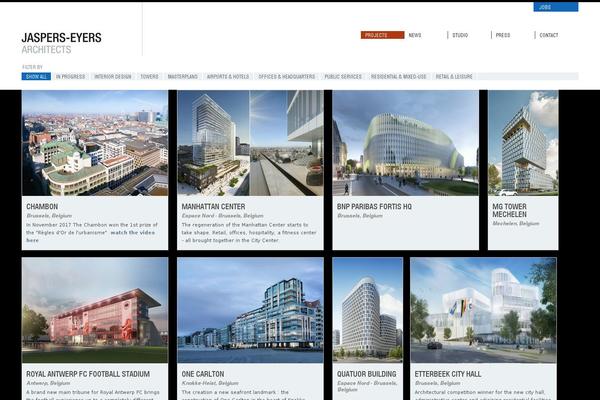Click the Jaspers-Eyers Architects logo
600x400 pixels.
pyautogui.click(x=62, y=43)
